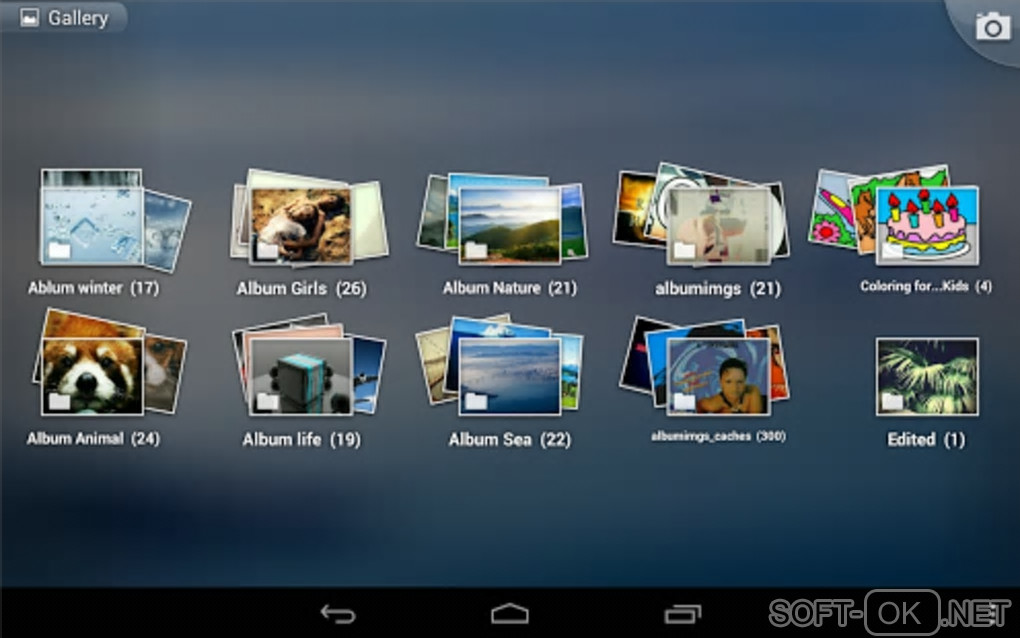Screen dimensions: 1020x638
Task: Open the Album Girls photo stack
Action: [310, 218]
